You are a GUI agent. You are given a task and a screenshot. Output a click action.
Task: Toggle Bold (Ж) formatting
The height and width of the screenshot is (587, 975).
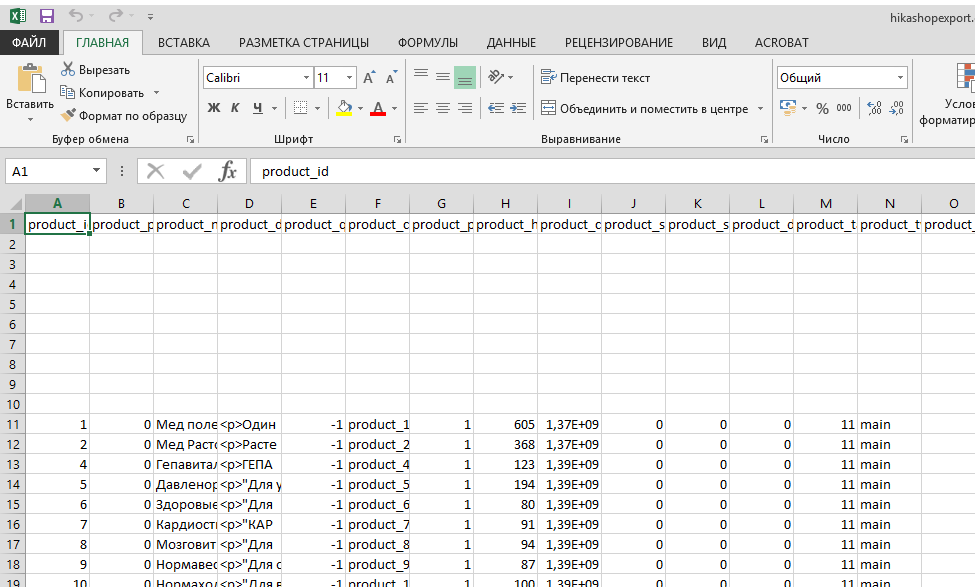pos(214,108)
